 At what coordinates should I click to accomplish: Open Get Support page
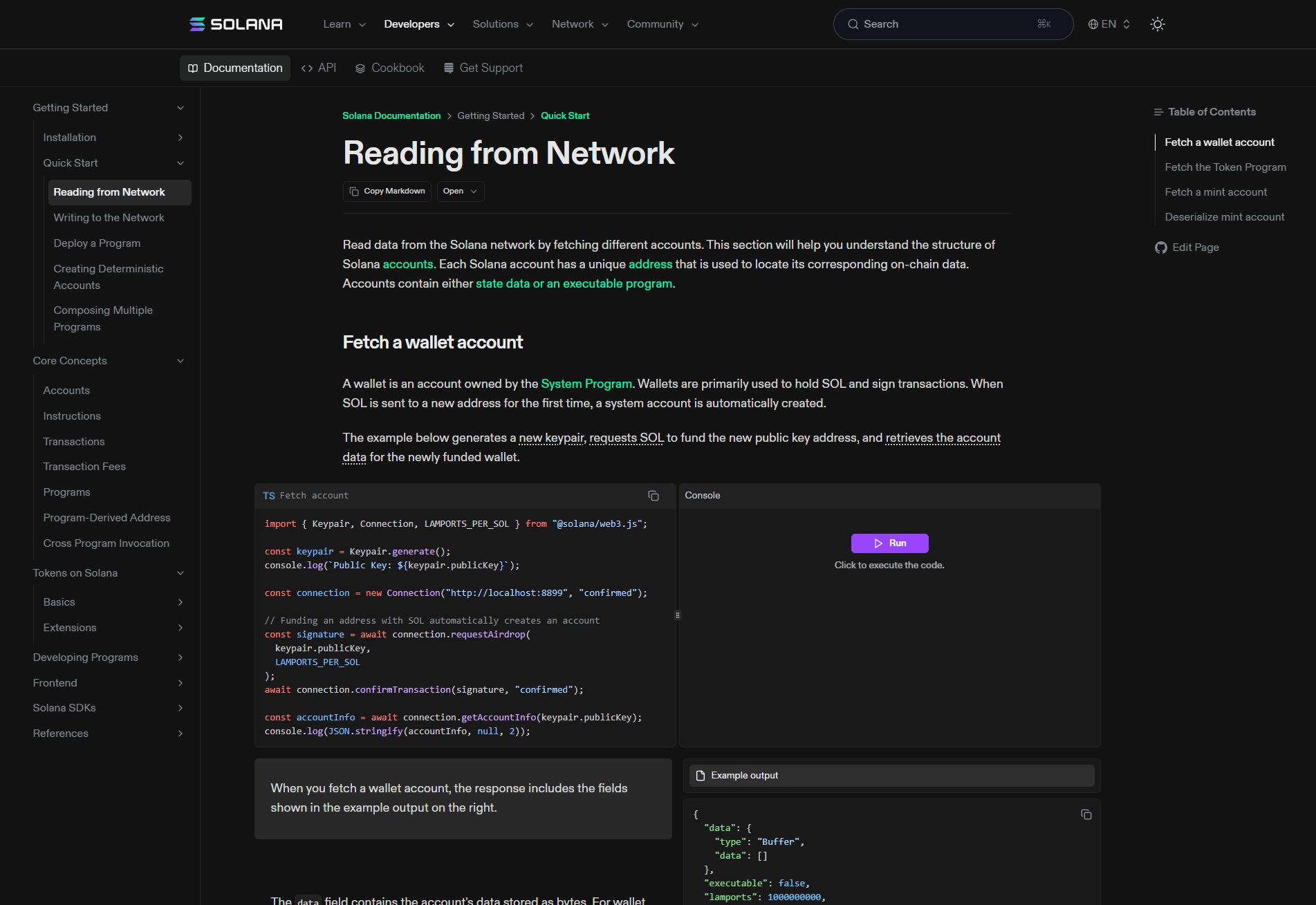pyautogui.click(x=483, y=68)
